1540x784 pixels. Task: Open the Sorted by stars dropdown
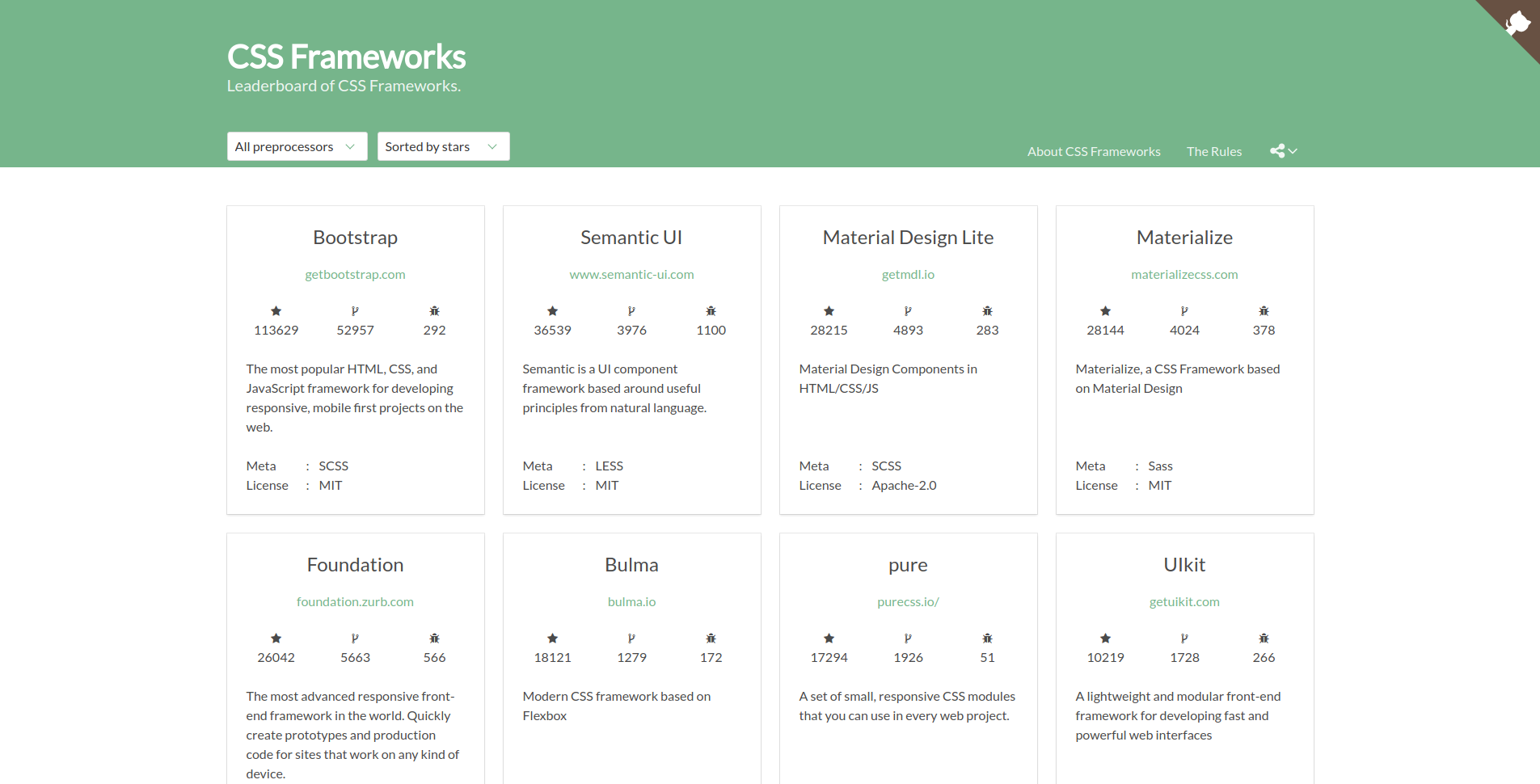[x=443, y=146]
